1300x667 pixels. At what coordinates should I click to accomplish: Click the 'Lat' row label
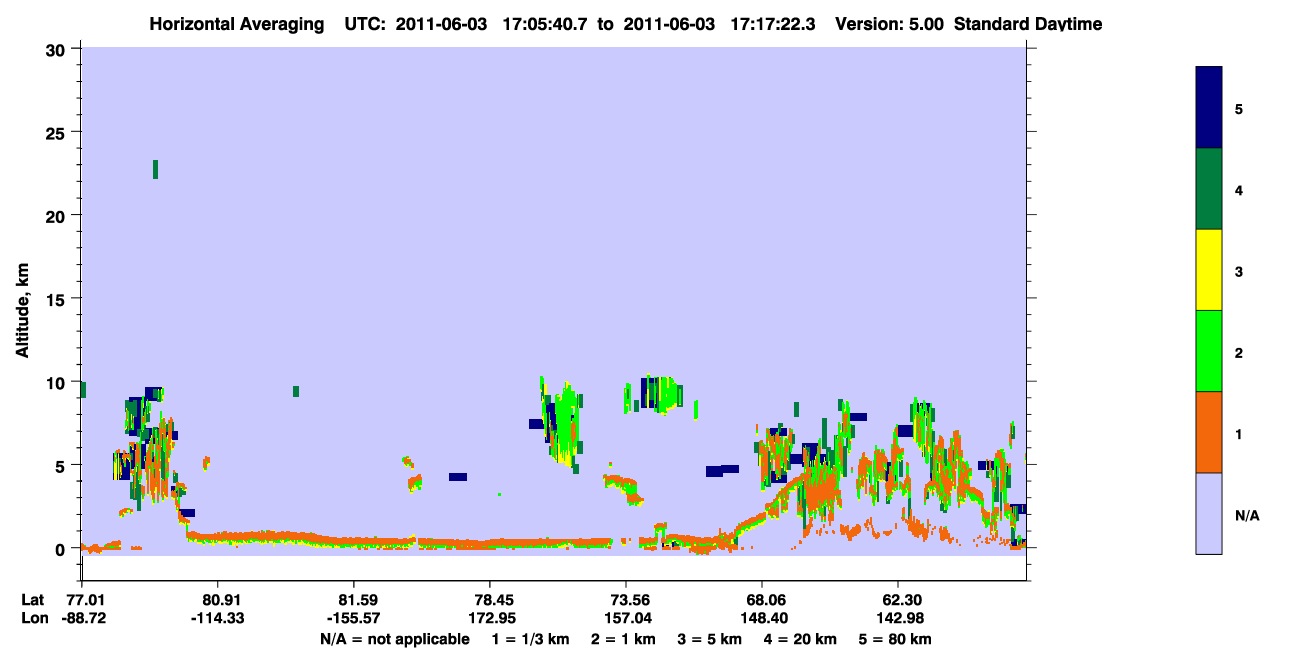(32, 600)
